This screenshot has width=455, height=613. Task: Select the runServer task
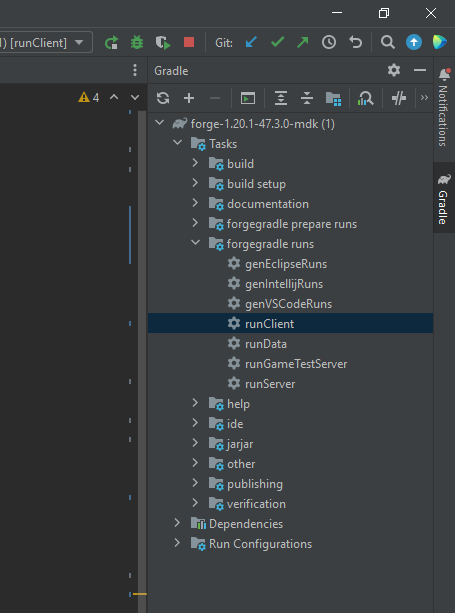[290, 384]
